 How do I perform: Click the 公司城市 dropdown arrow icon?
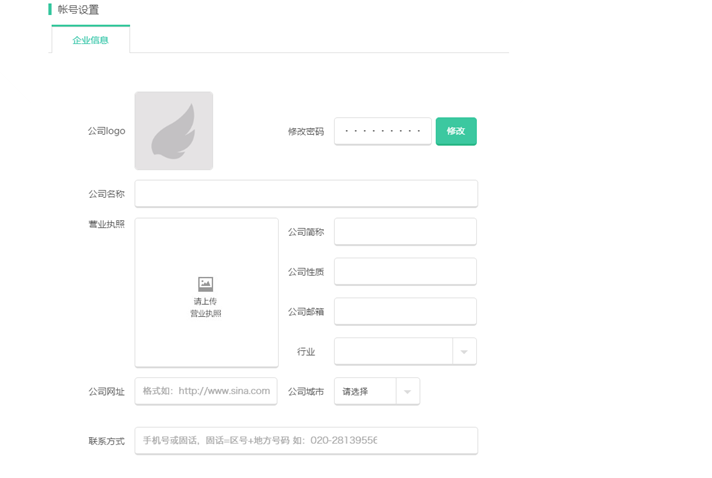(x=408, y=392)
